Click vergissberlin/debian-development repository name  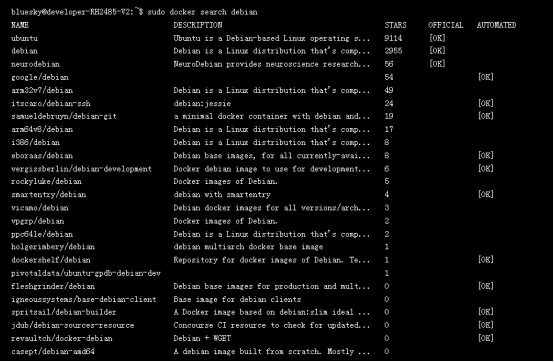(x=81, y=169)
